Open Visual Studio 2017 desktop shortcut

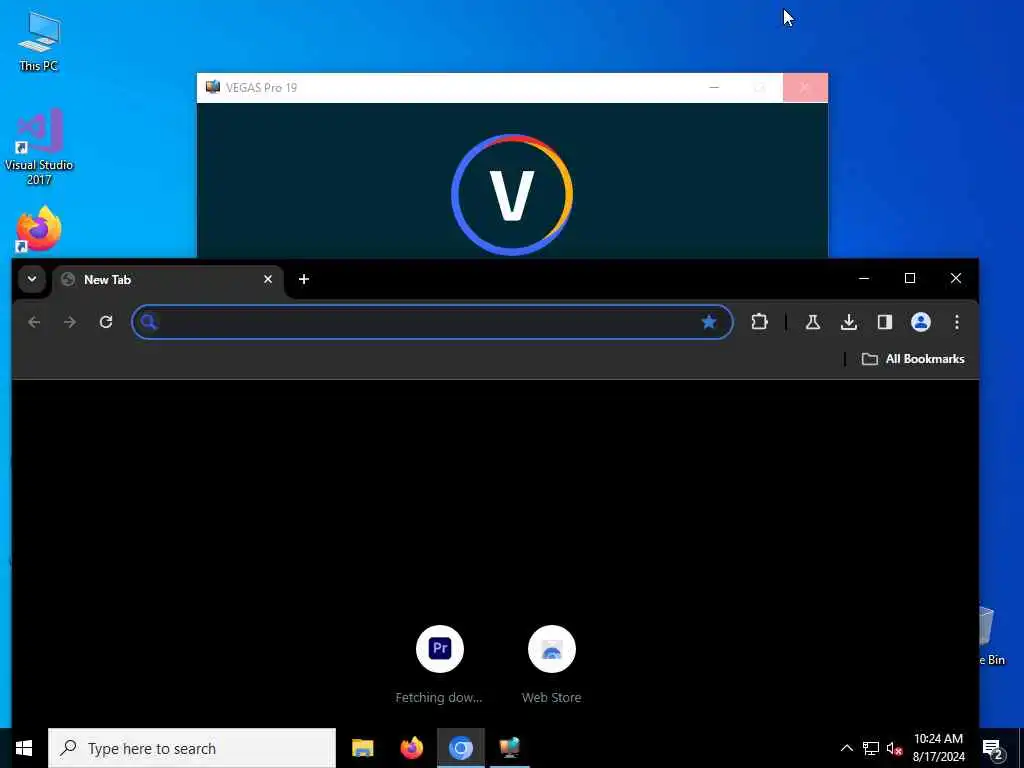[x=39, y=146]
